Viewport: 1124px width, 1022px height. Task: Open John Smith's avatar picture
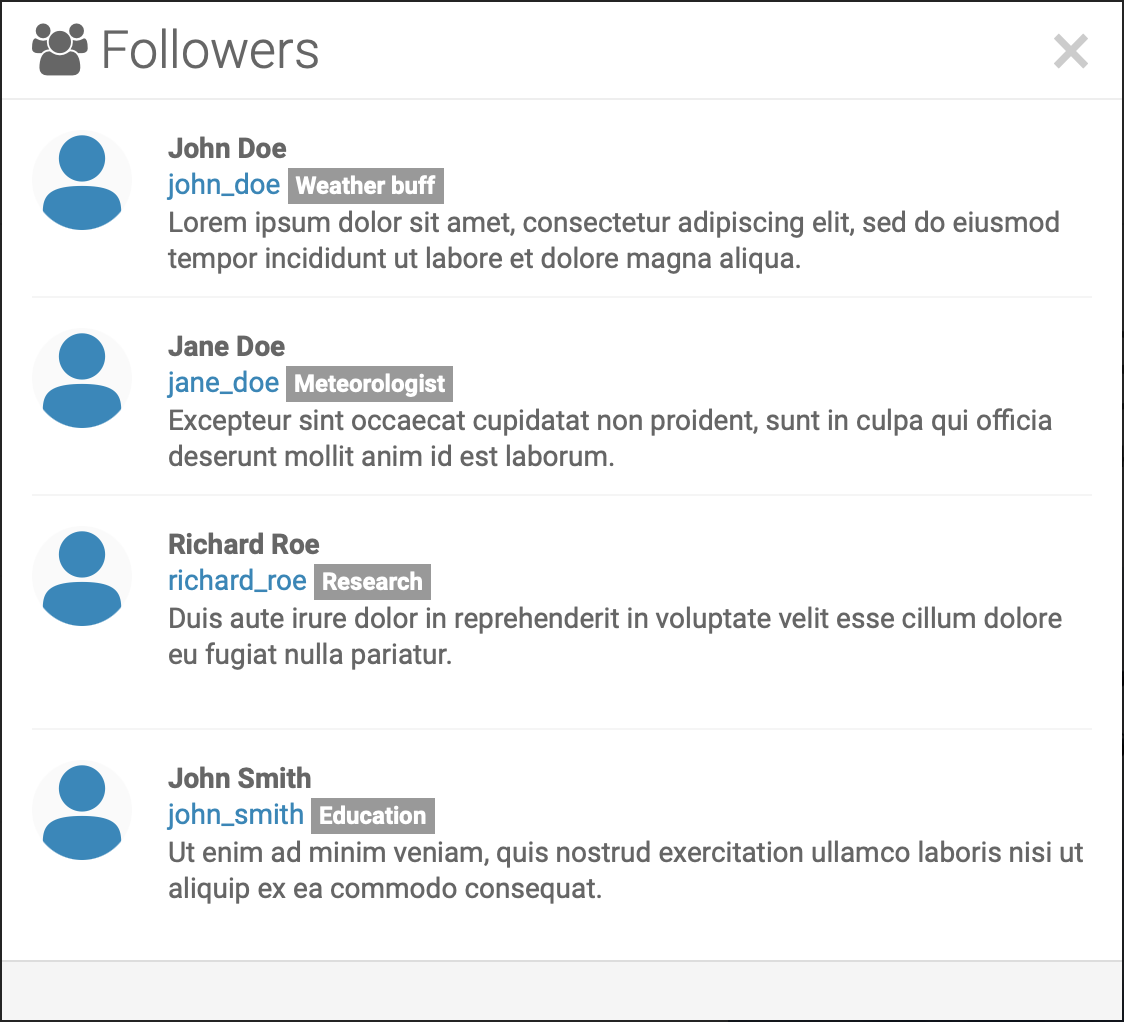(82, 812)
